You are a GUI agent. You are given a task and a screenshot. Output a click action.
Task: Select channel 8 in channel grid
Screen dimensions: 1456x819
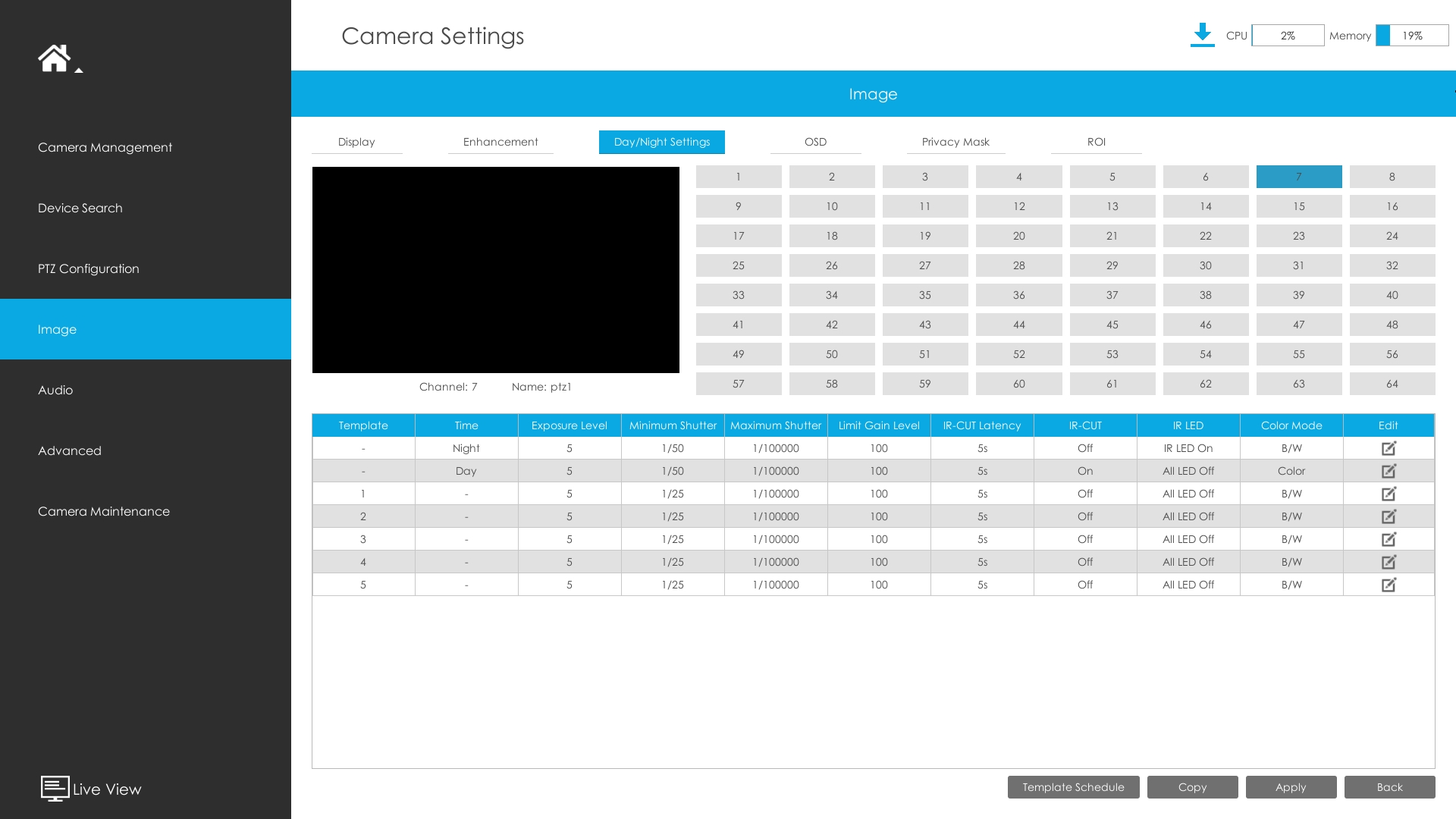tap(1392, 177)
